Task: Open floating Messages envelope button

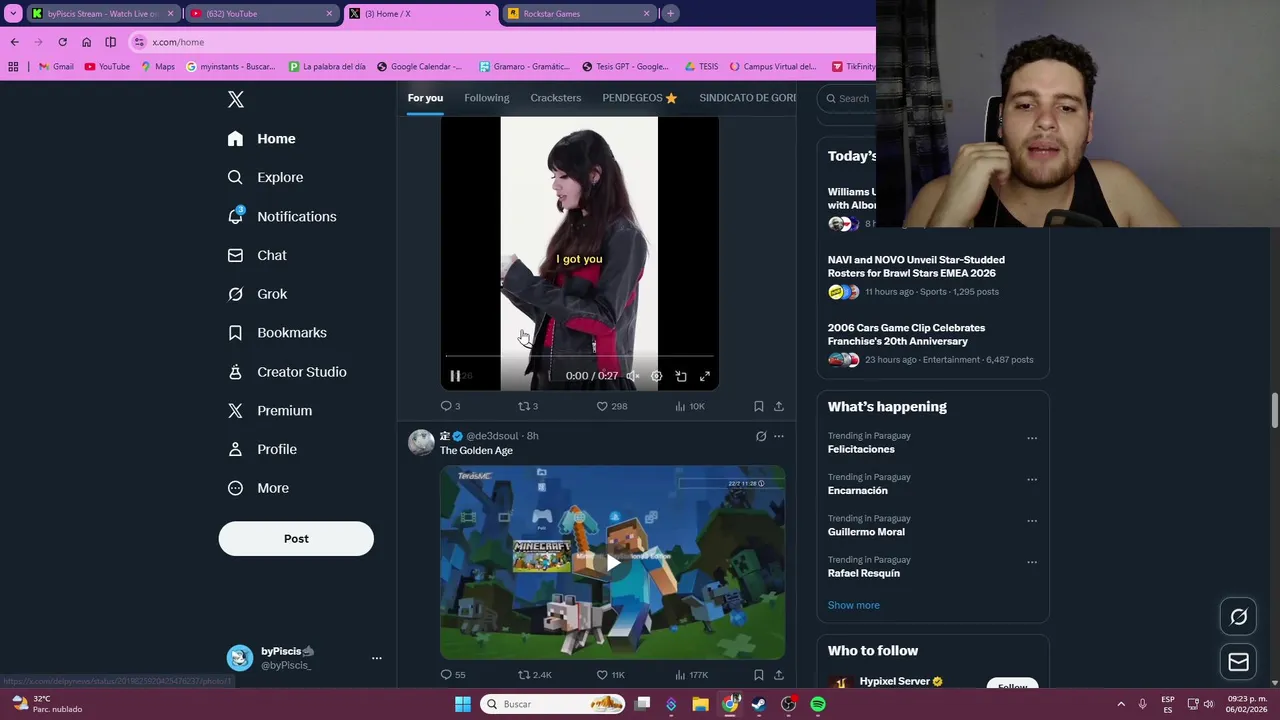Action: pyautogui.click(x=1238, y=662)
